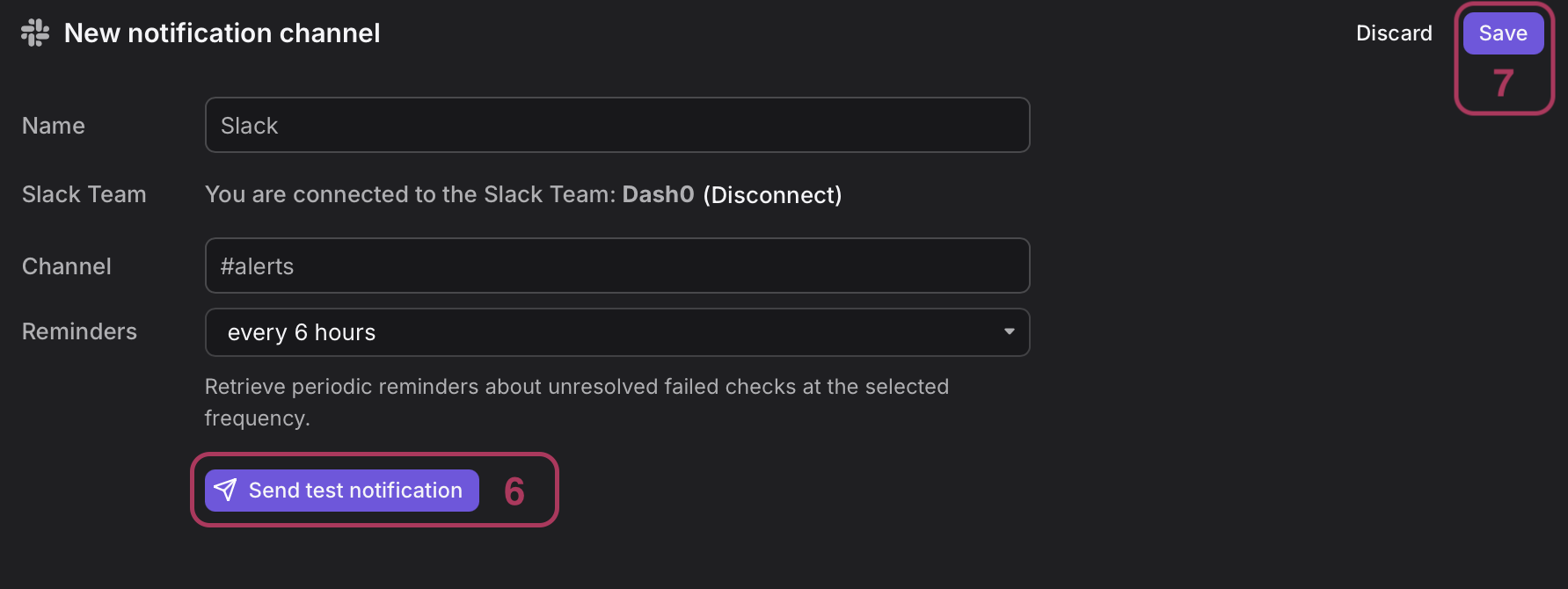1568x589 pixels.
Task: Click the Reminders field label
Action: click(79, 331)
